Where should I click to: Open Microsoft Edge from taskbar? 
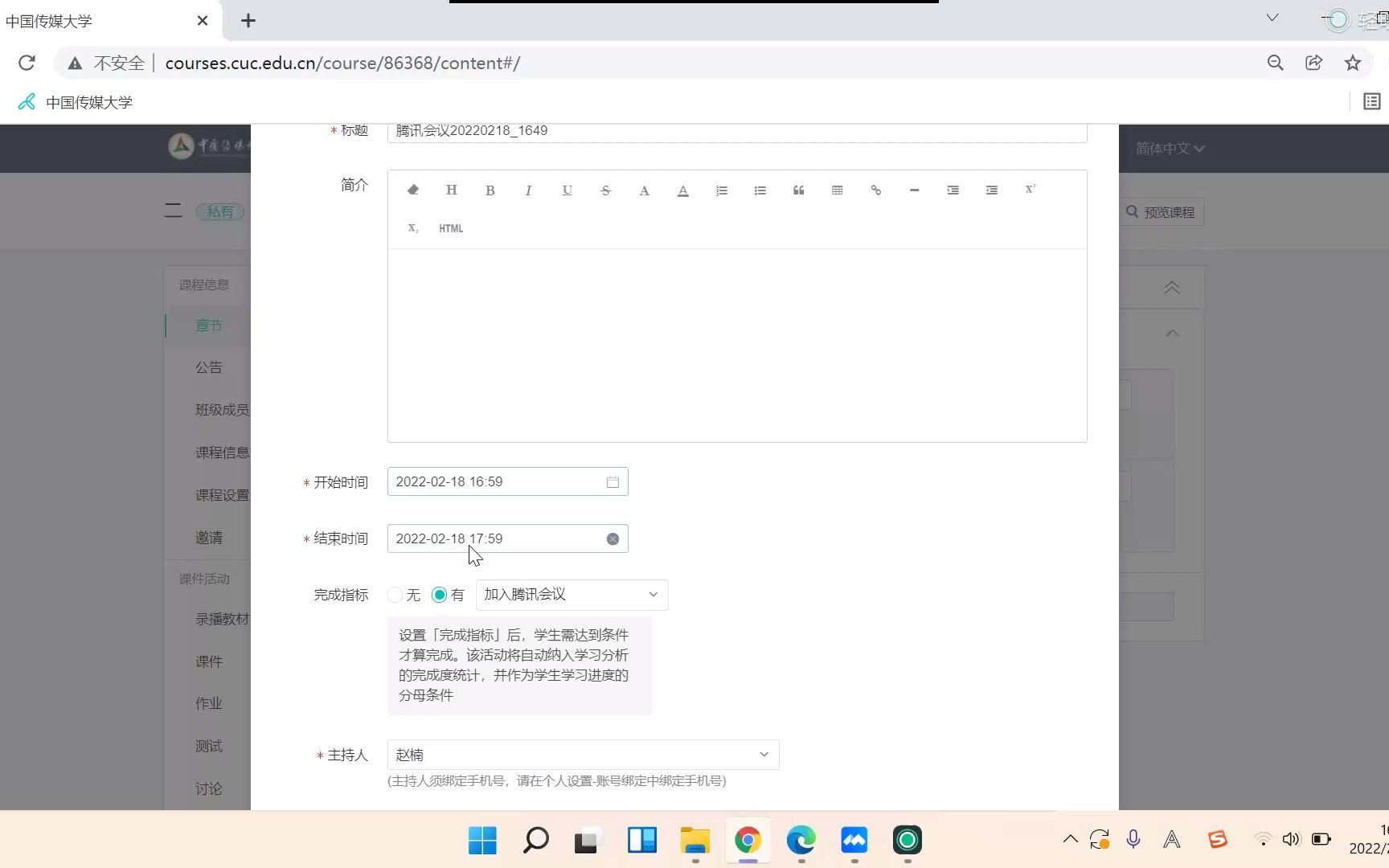click(x=801, y=841)
